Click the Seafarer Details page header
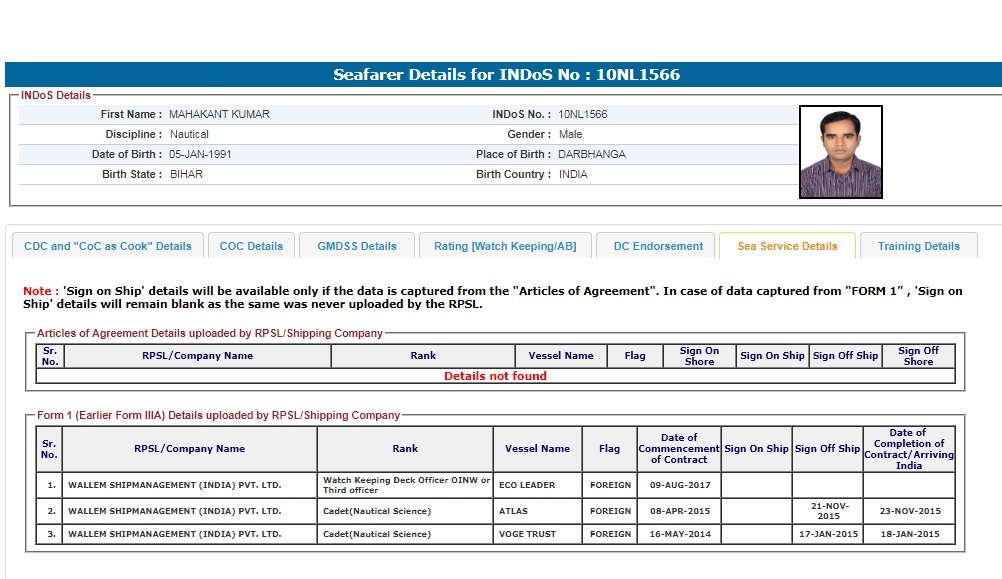The image size is (1002, 579). (x=506, y=75)
